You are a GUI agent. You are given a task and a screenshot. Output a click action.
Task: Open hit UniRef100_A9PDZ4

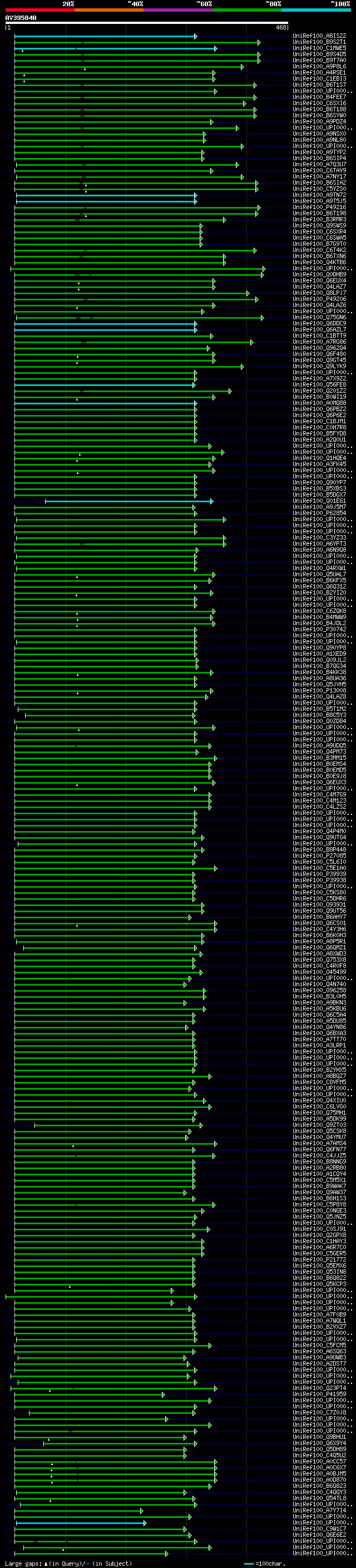(x=319, y=121)
